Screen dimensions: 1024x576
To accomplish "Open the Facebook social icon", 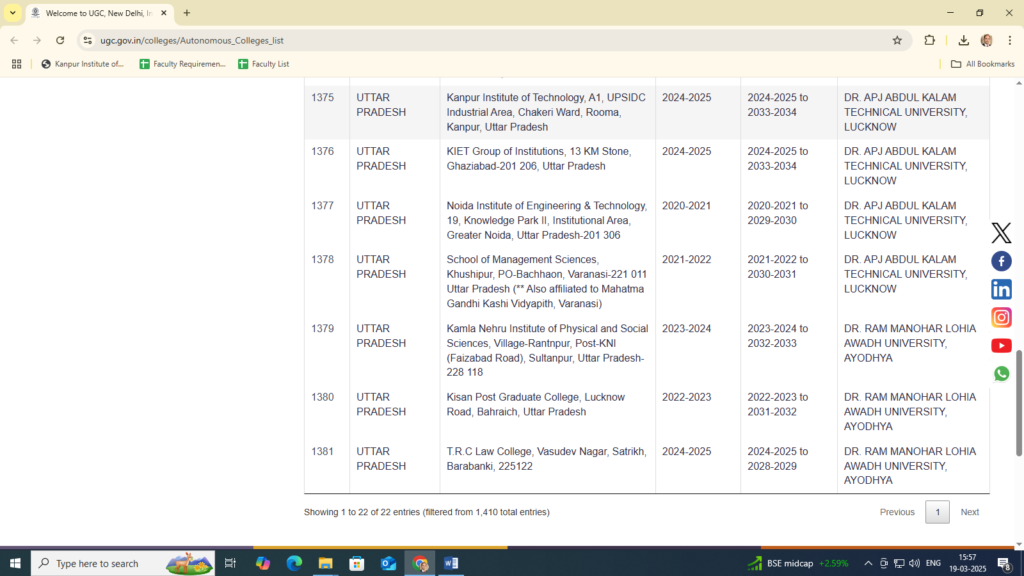I will 1001,261.
